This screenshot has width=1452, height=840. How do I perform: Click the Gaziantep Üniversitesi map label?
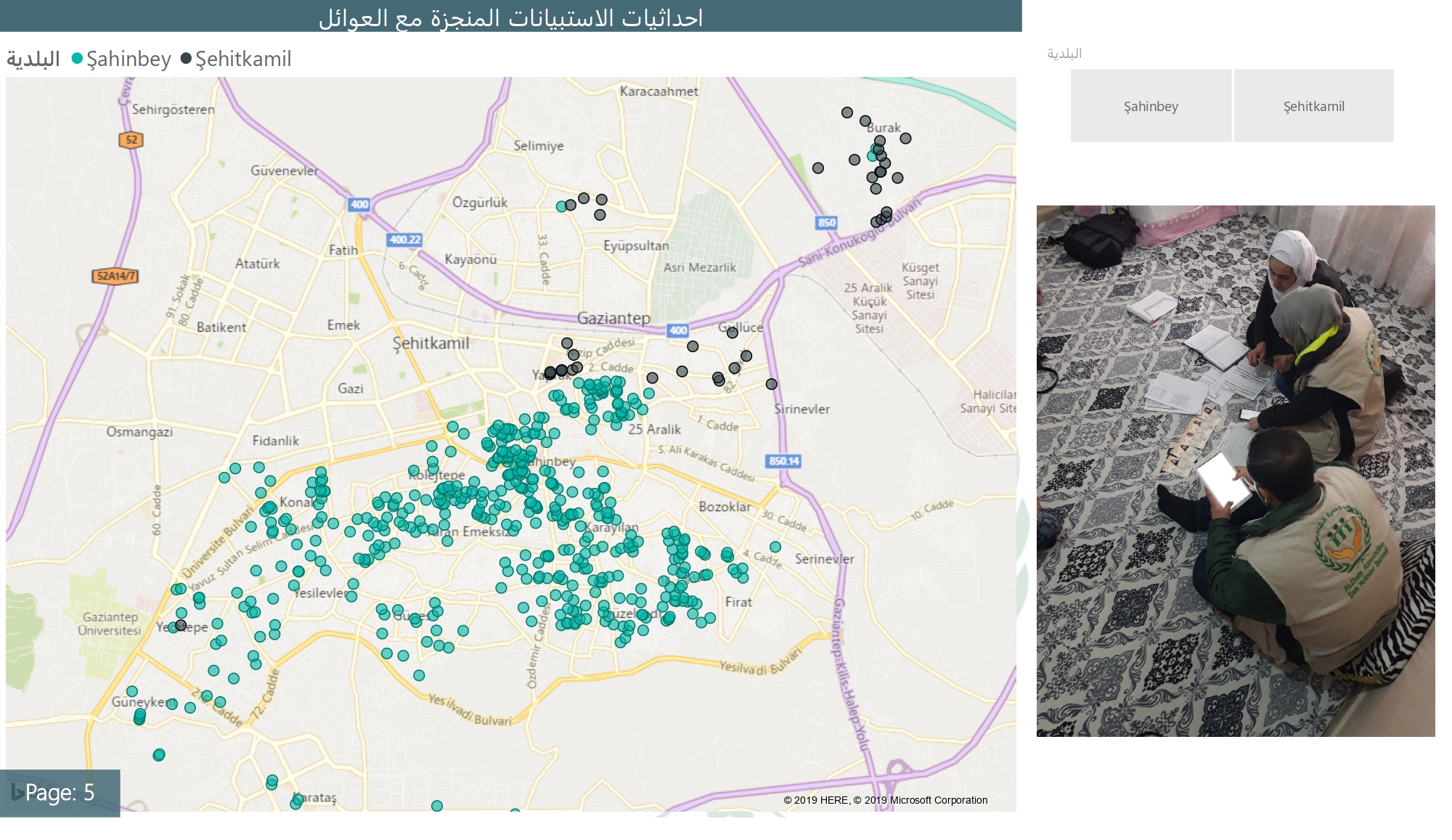pos(110,624)
